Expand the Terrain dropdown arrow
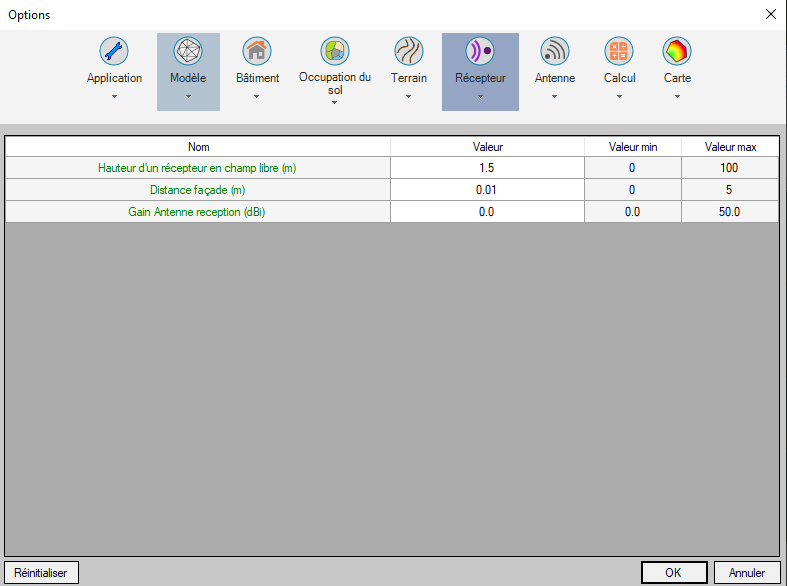The image size is (787, 586). (x=409, y=96)
